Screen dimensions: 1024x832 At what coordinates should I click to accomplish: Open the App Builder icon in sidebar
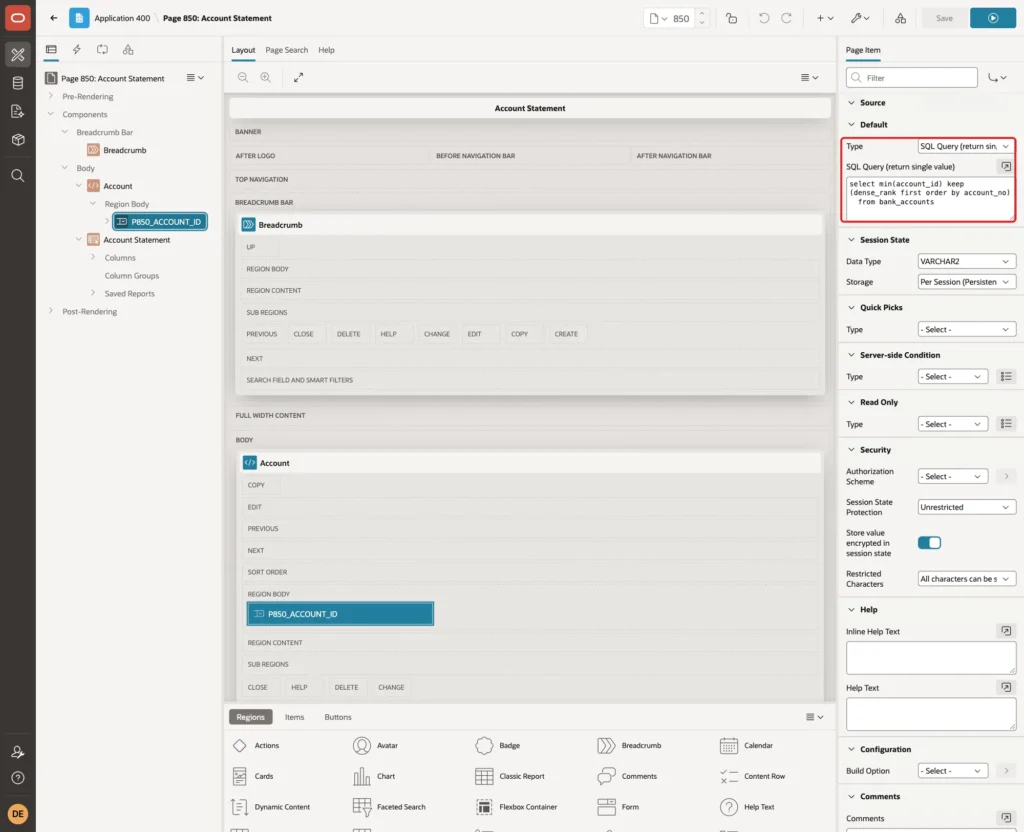pyautogui.click(x=18, y=55)
